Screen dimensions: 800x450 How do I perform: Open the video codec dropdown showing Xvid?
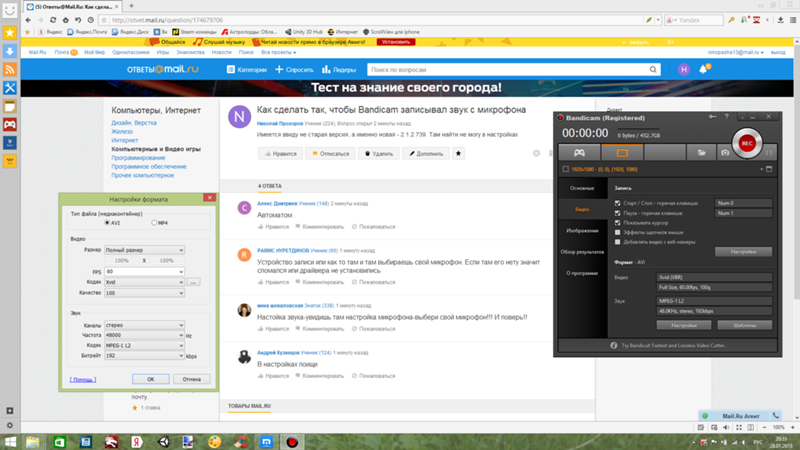tap(144, 282)
